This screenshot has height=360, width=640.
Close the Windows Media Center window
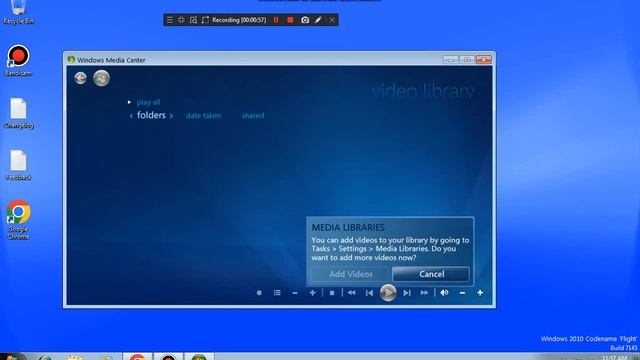coord(484,60)
